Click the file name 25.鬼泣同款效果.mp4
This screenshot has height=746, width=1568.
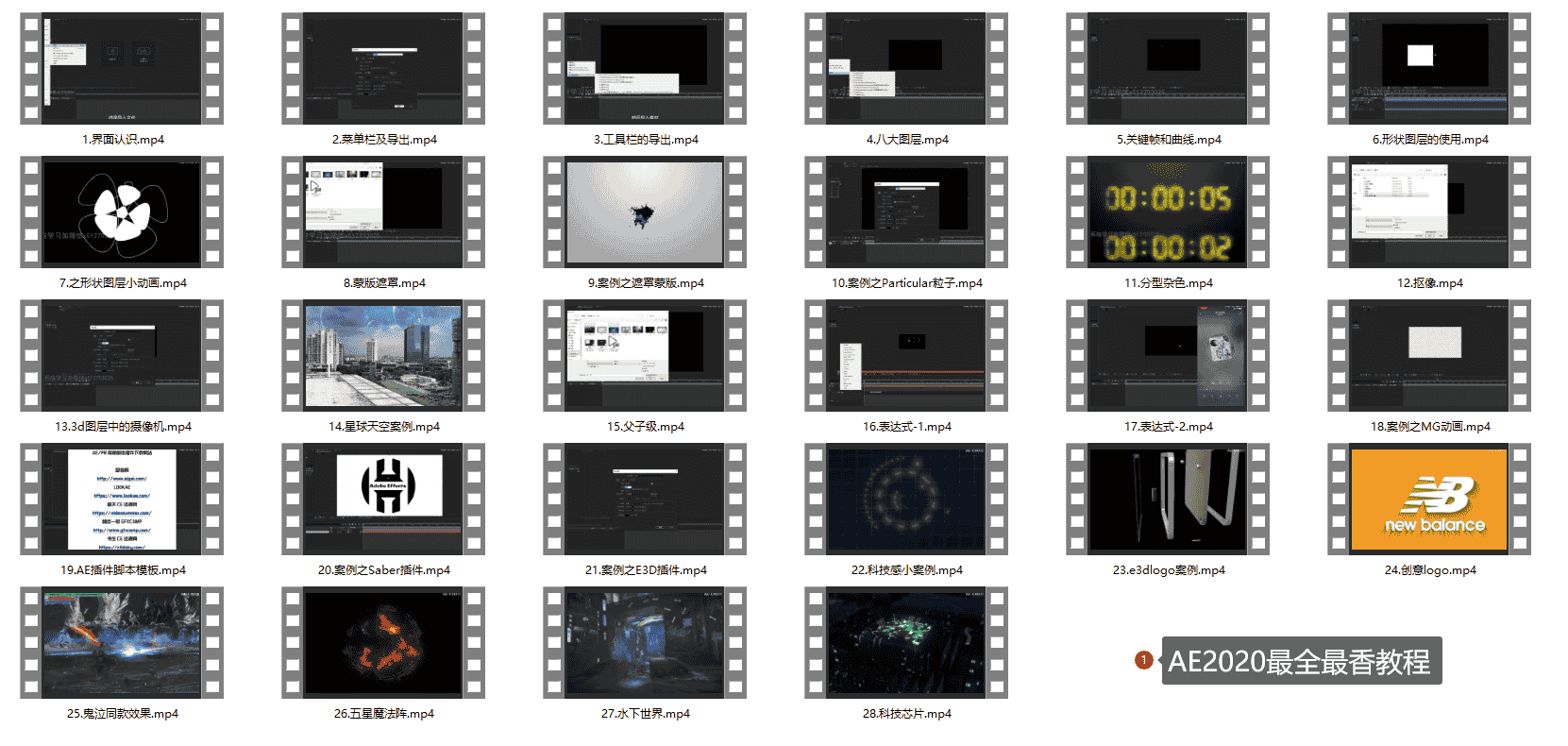tap(123, 714)
